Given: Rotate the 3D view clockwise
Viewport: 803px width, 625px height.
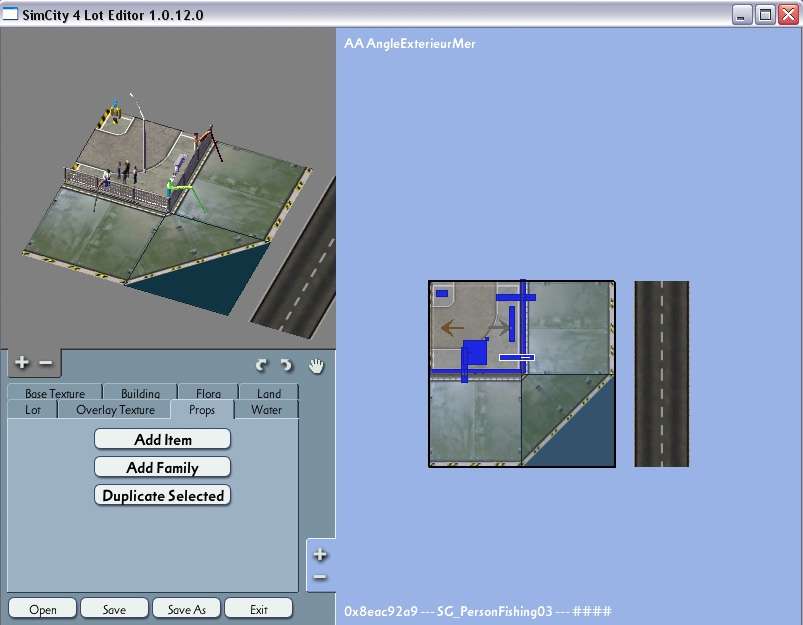Looking at the screenshot, I should [x=286, y=365].
